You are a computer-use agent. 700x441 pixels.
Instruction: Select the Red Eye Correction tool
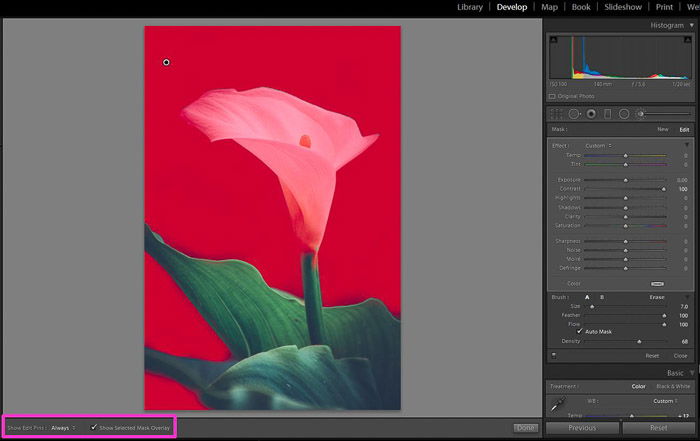[x=591, y=114]
